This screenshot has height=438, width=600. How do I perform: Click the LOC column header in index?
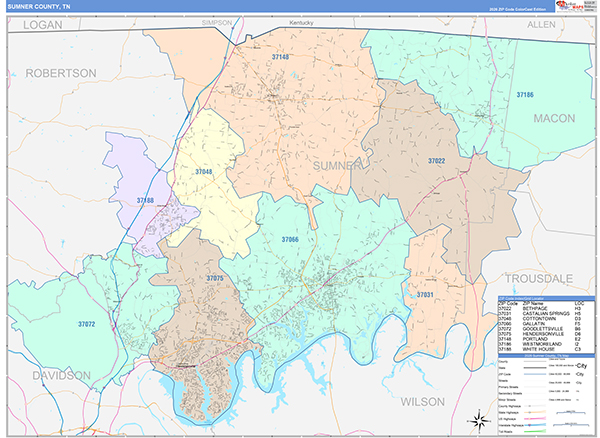pos(580,303)
